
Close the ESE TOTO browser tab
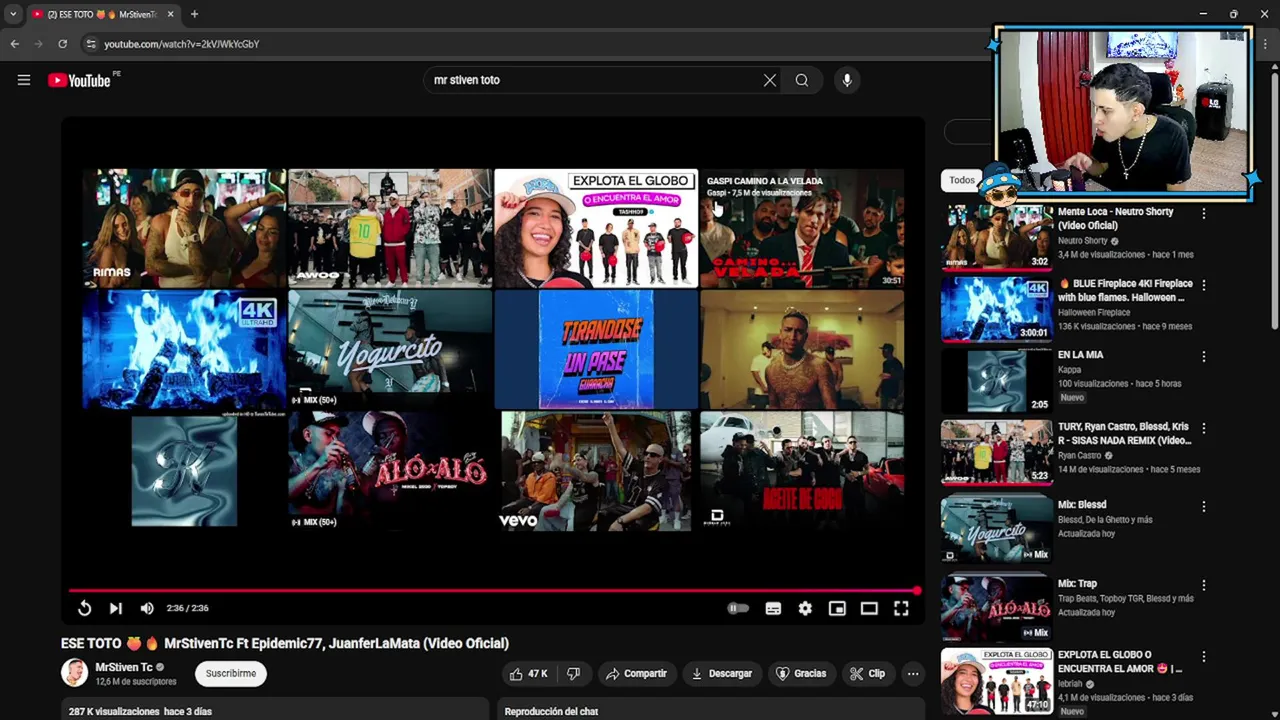coord(170,14)
